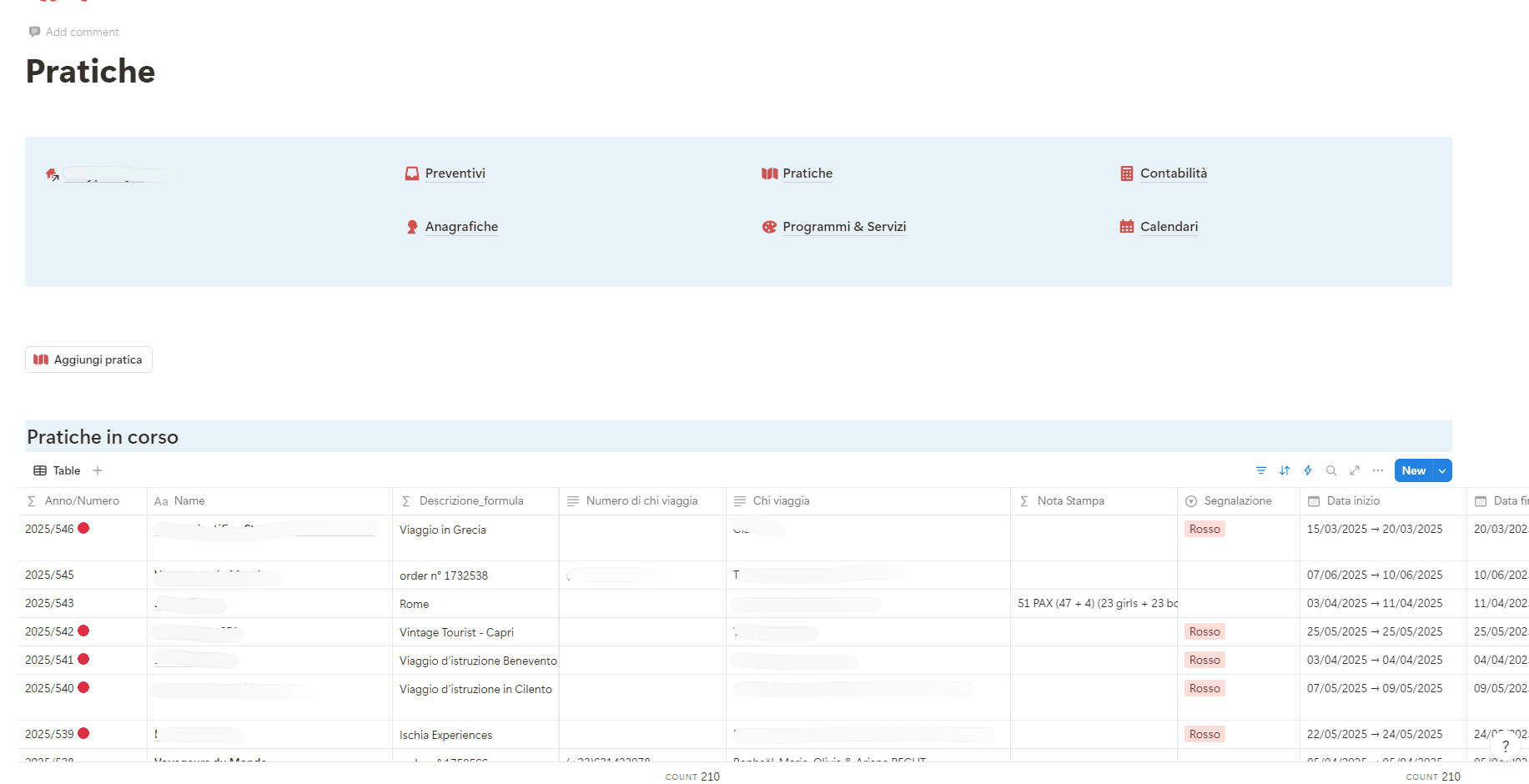Open the help question mark button
1529x784 pixels.
point(1506,746)
